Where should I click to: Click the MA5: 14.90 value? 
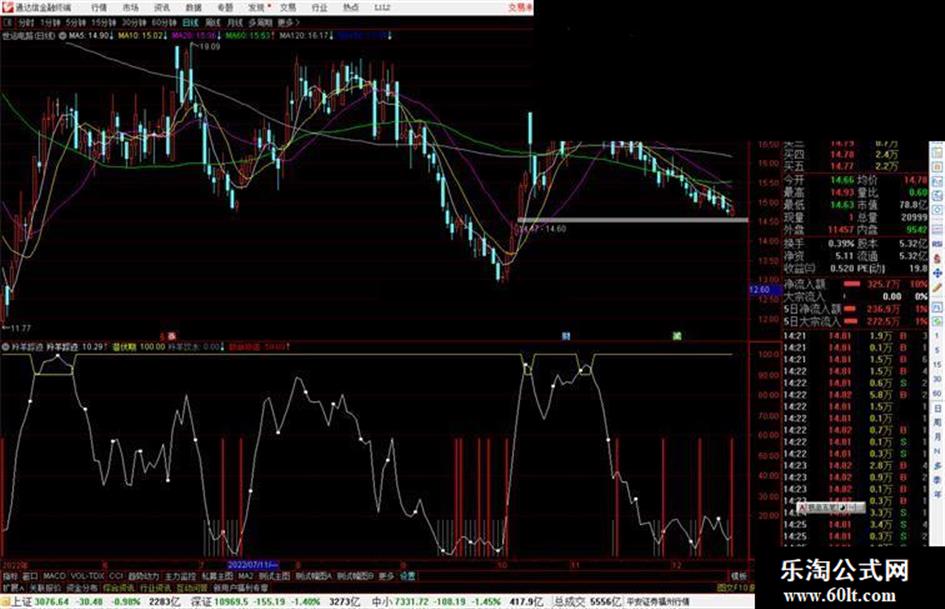click(x=90, y=36)
